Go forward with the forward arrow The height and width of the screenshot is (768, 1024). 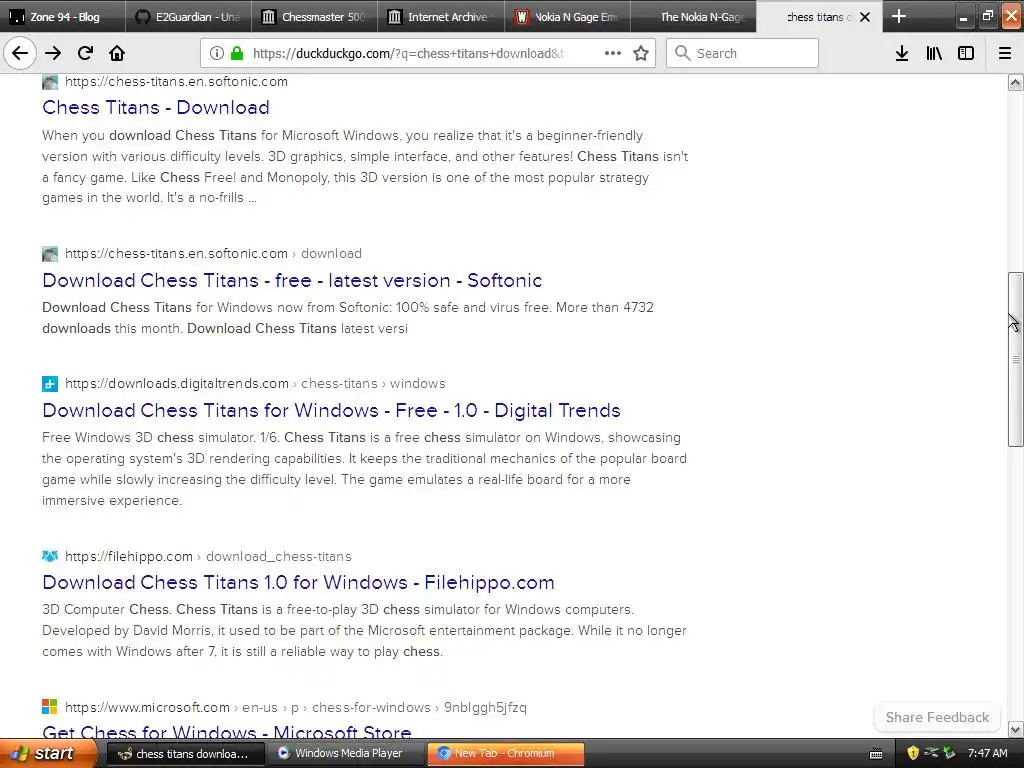[x=54, y=54]
